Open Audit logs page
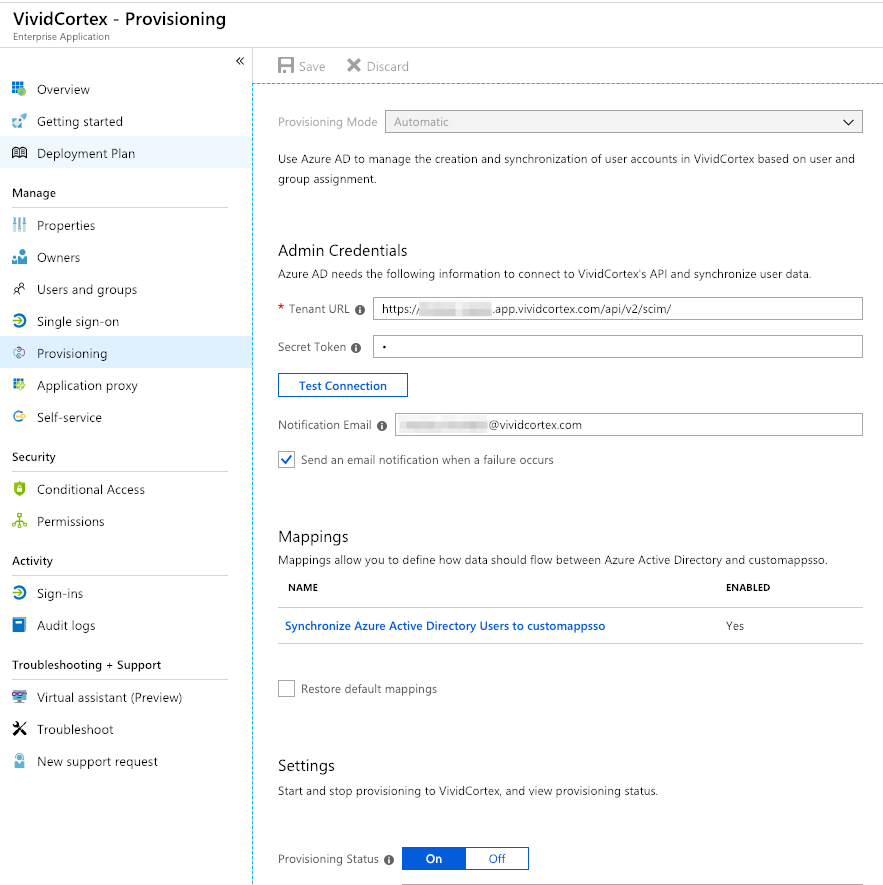 [66, 625]
